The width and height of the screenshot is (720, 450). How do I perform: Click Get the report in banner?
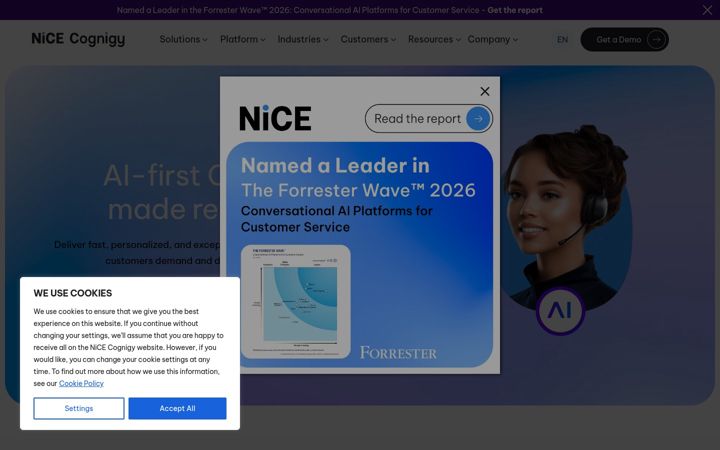pos(515,10)
